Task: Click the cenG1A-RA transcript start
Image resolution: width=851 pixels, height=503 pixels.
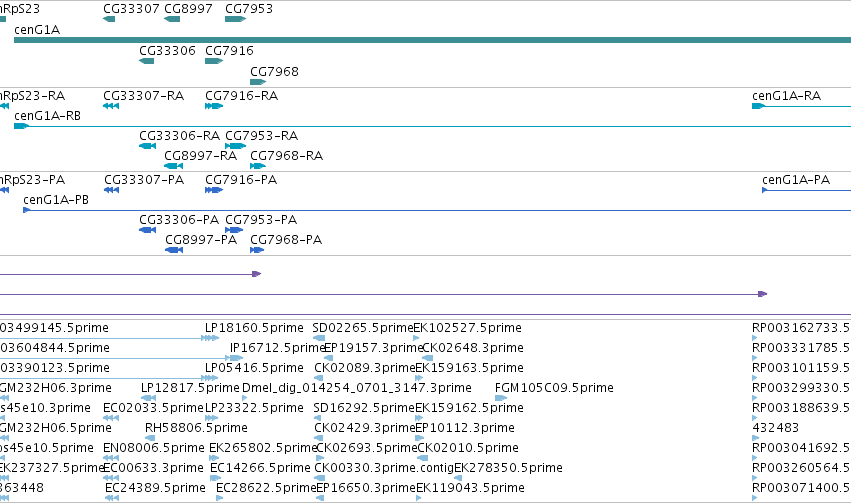Action: click(759, 106)
